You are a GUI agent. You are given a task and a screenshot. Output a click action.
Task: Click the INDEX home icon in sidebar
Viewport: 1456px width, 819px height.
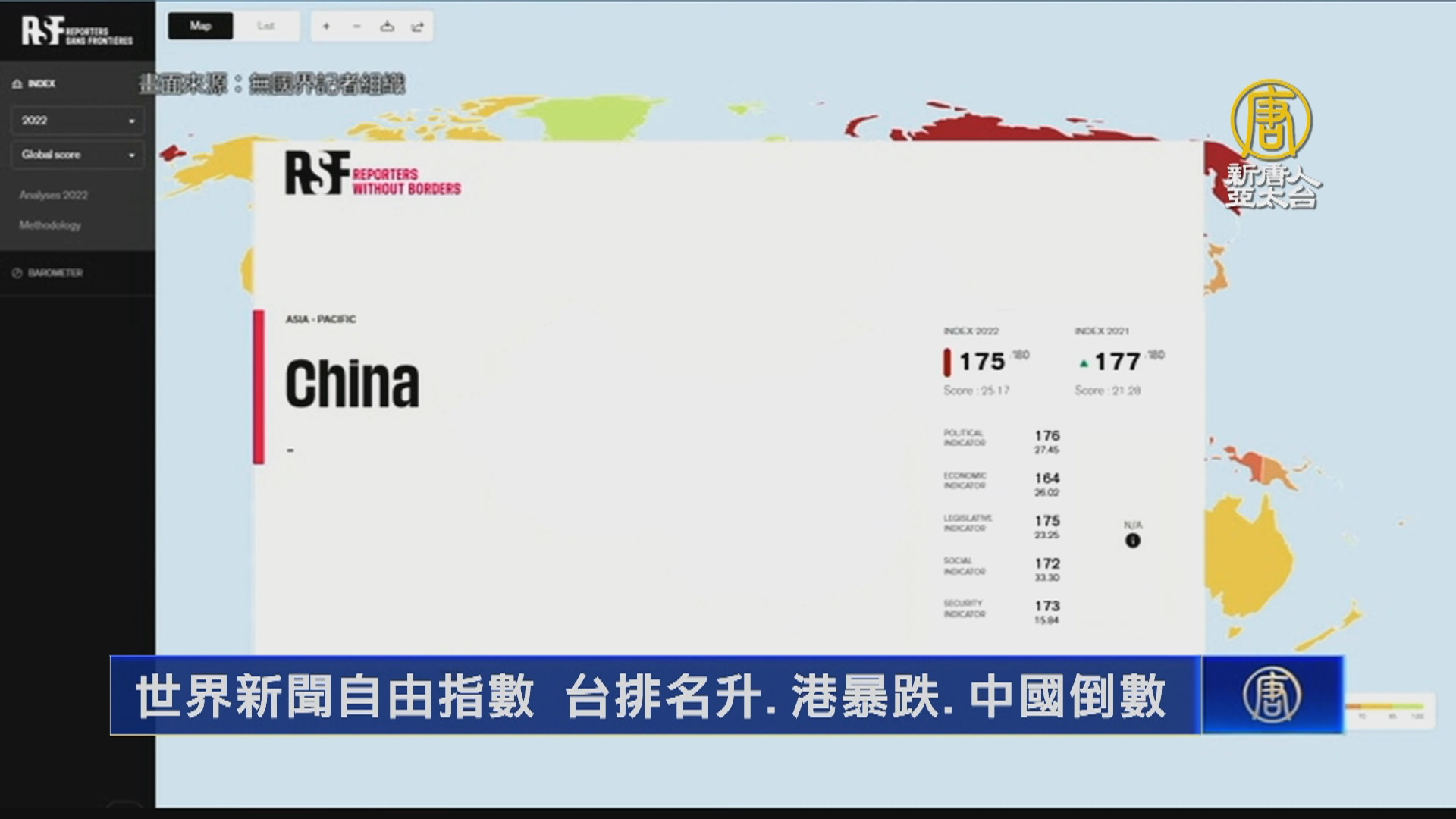pyautogui.click(x=17, y=84)
